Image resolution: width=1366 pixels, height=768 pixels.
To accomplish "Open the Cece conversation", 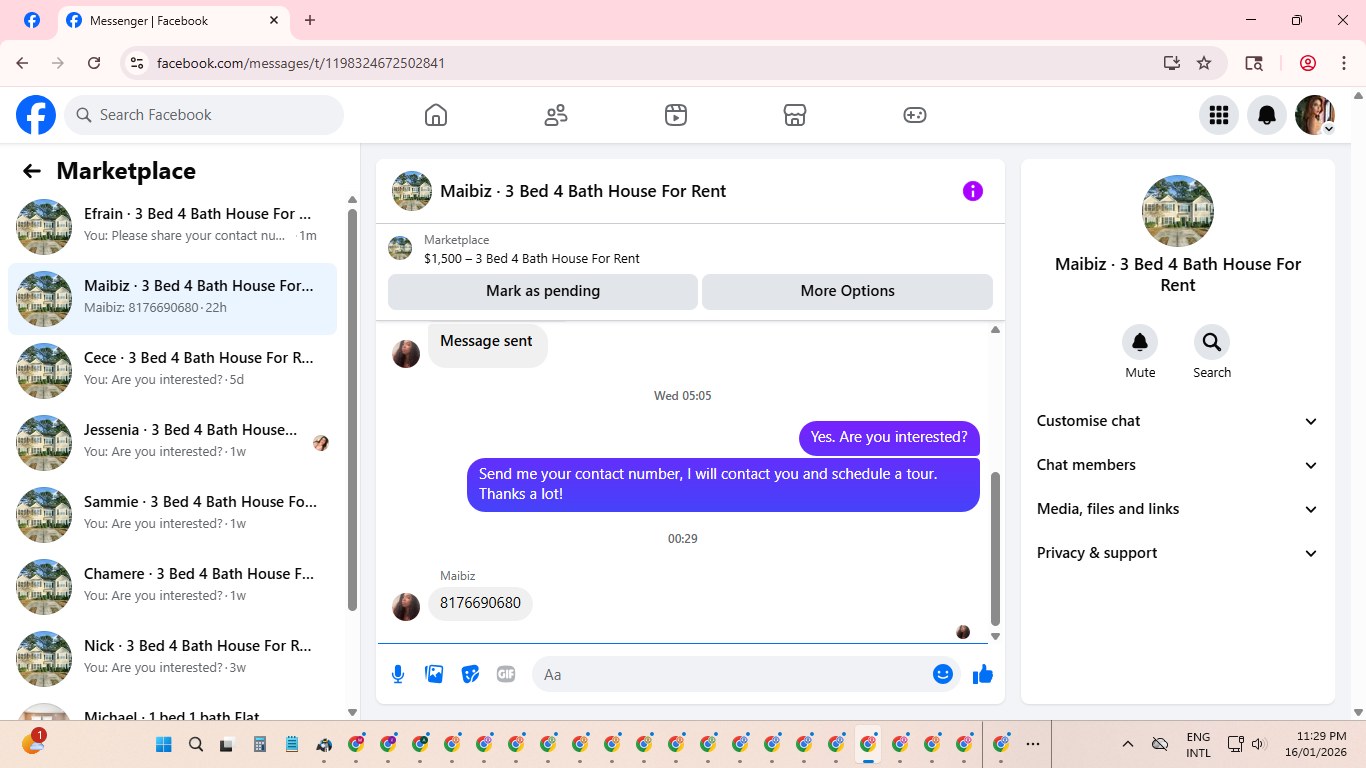I will (x=172, y=371).
